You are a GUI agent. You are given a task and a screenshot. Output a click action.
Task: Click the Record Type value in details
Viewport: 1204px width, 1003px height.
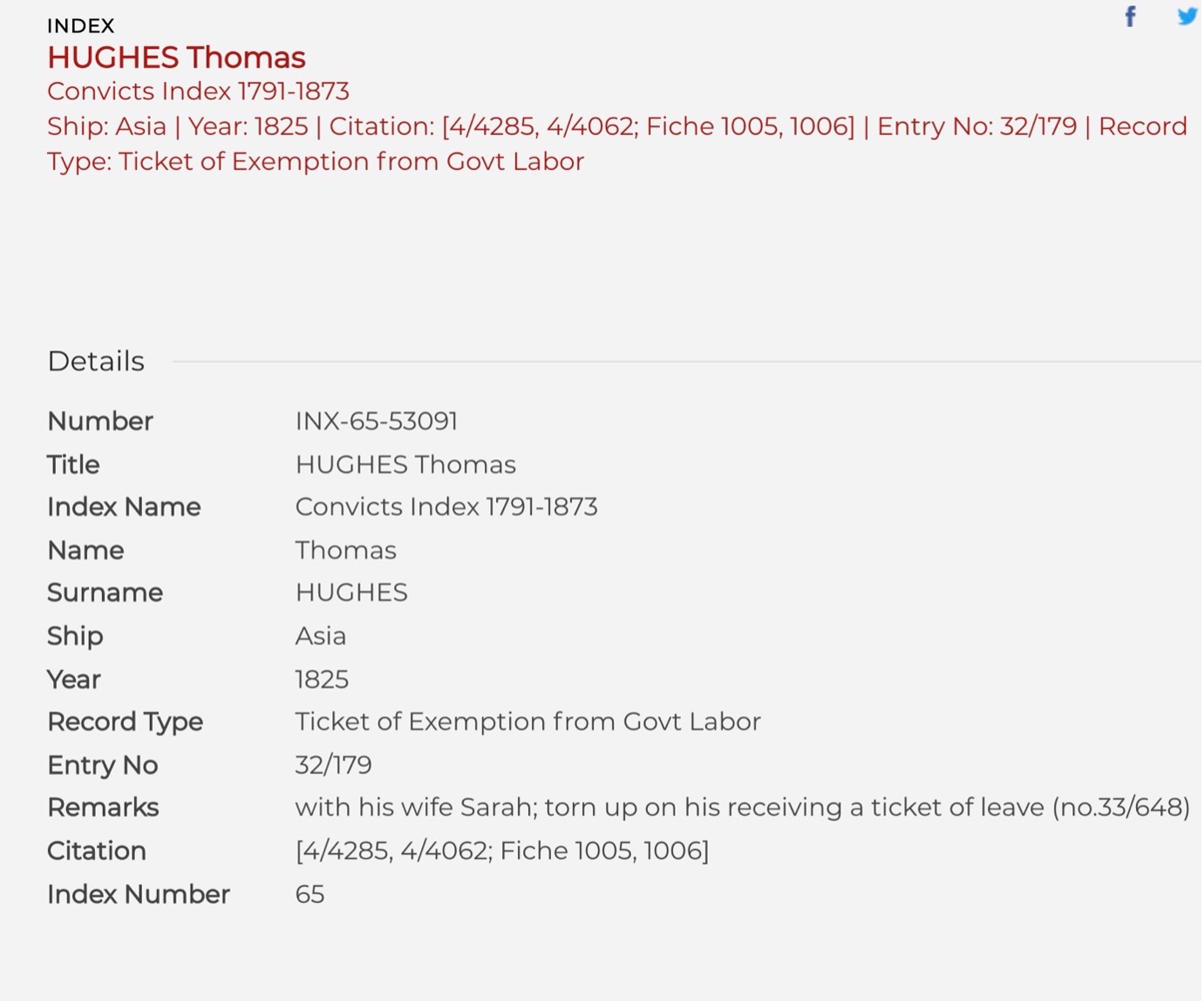[527, 722]
